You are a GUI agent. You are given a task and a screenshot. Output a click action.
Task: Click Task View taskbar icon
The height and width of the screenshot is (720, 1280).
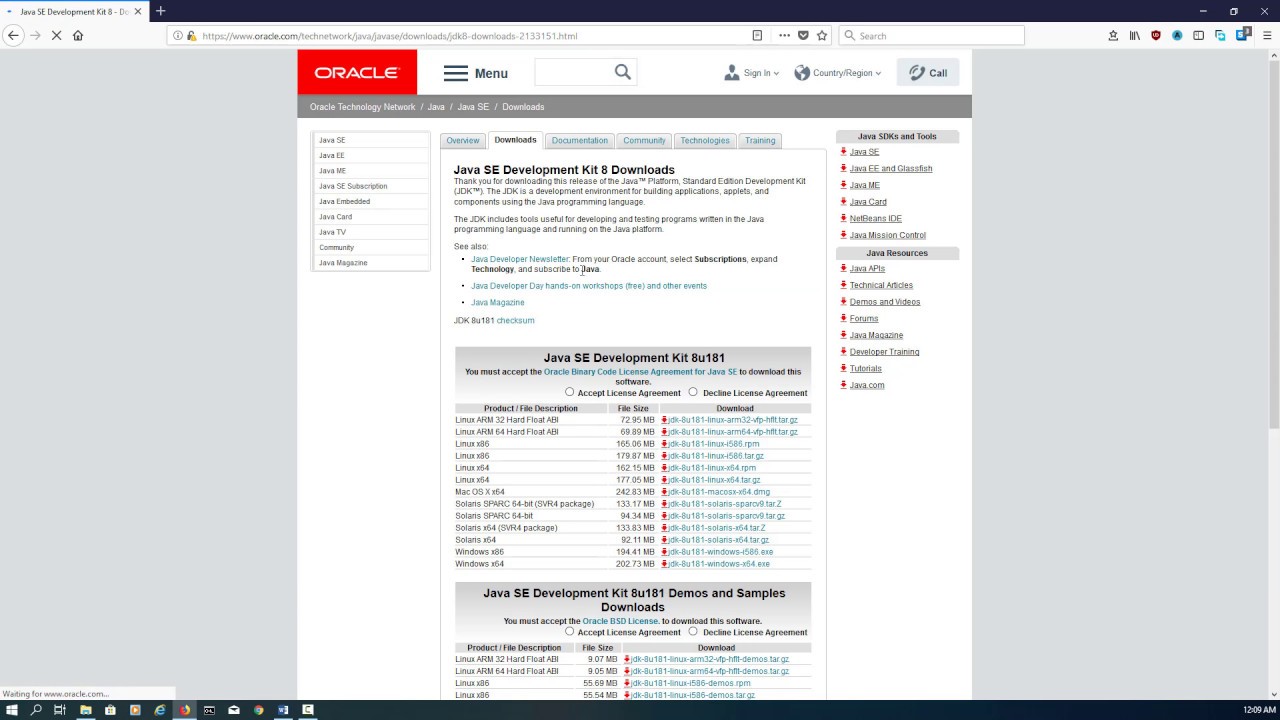tap(60, 710)
